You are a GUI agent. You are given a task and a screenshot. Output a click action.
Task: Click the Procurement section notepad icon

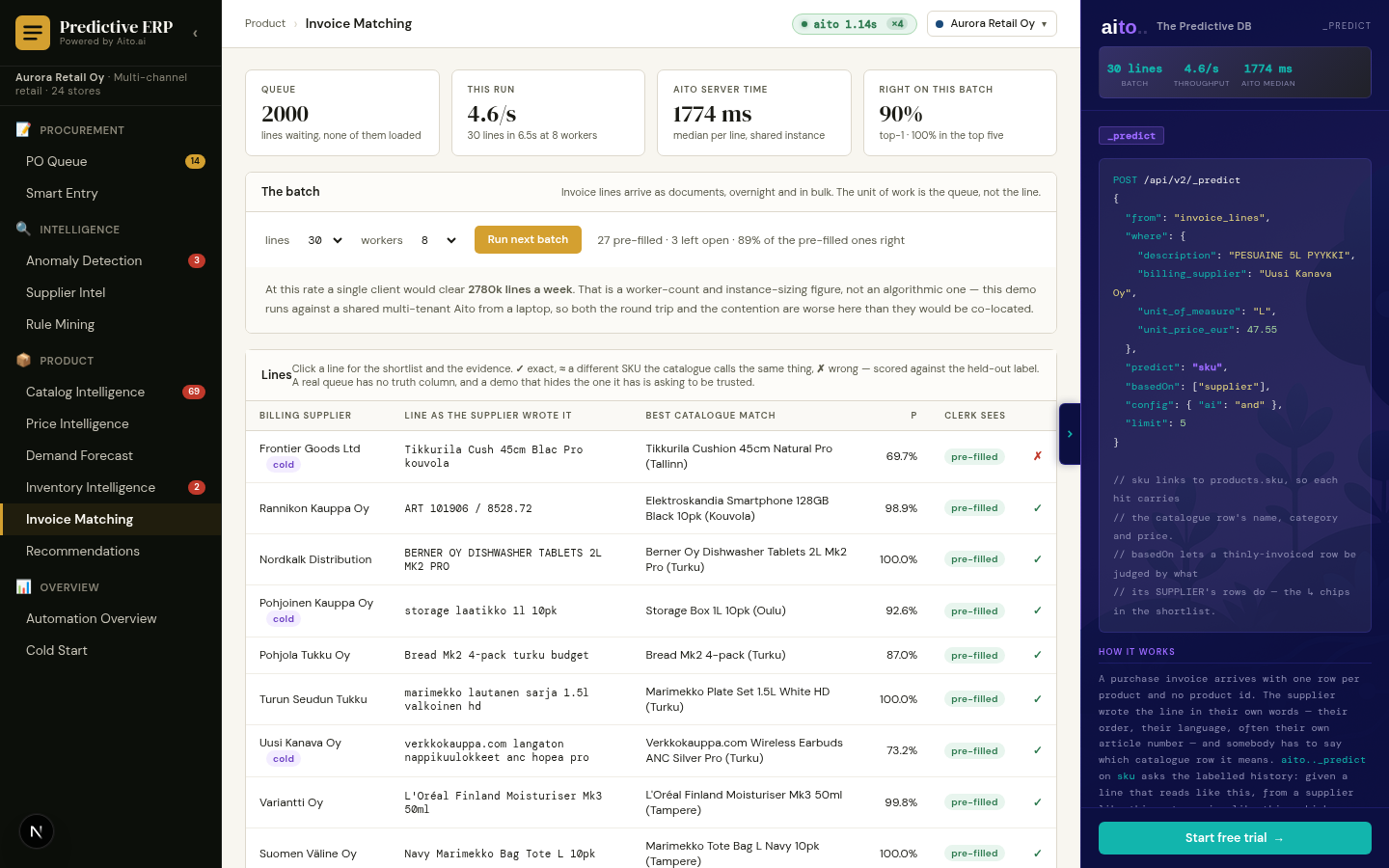coord(23,129)
